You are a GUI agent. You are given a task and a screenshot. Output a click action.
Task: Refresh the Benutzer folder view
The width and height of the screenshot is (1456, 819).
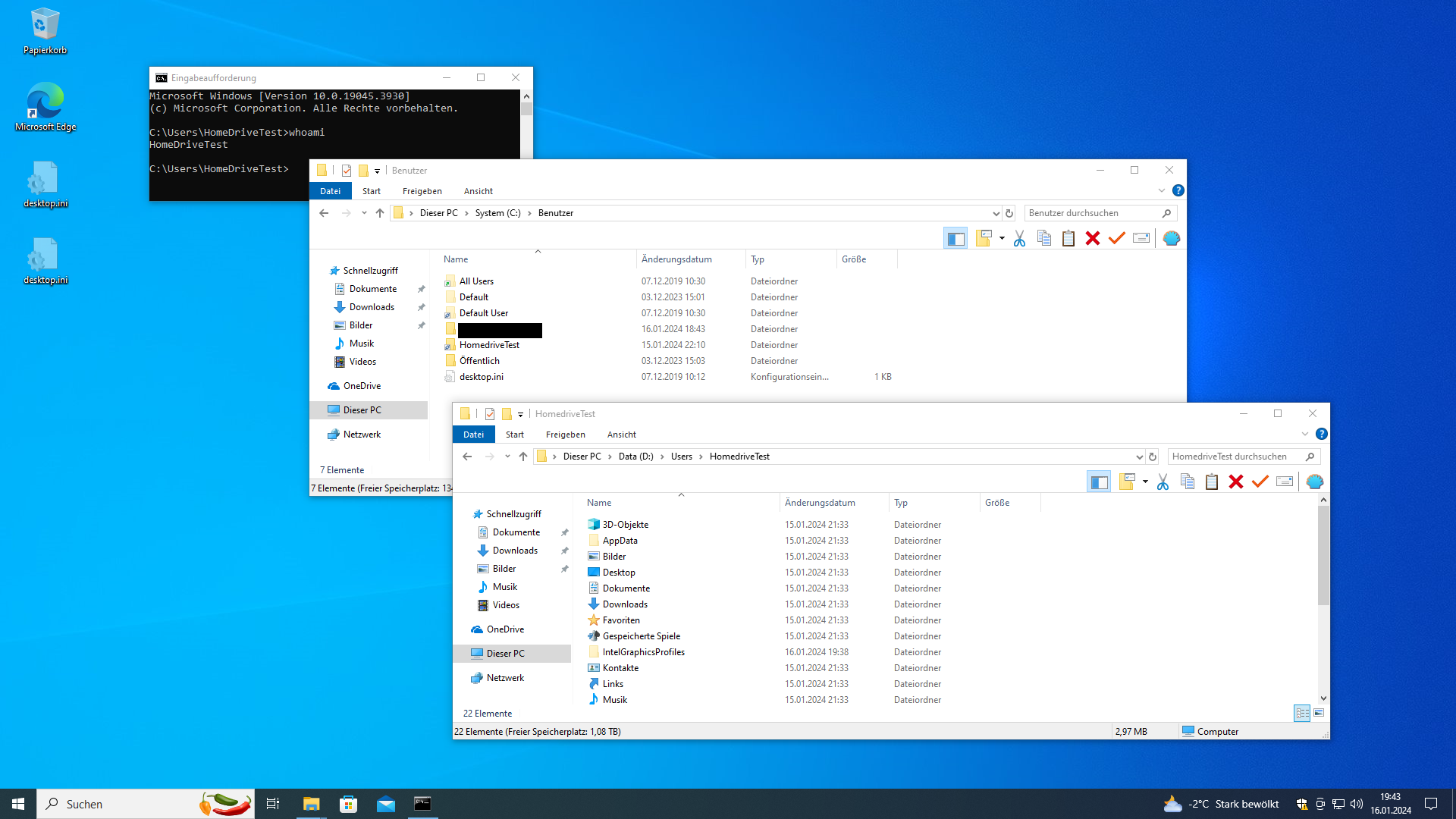(x=1009, y=213)
